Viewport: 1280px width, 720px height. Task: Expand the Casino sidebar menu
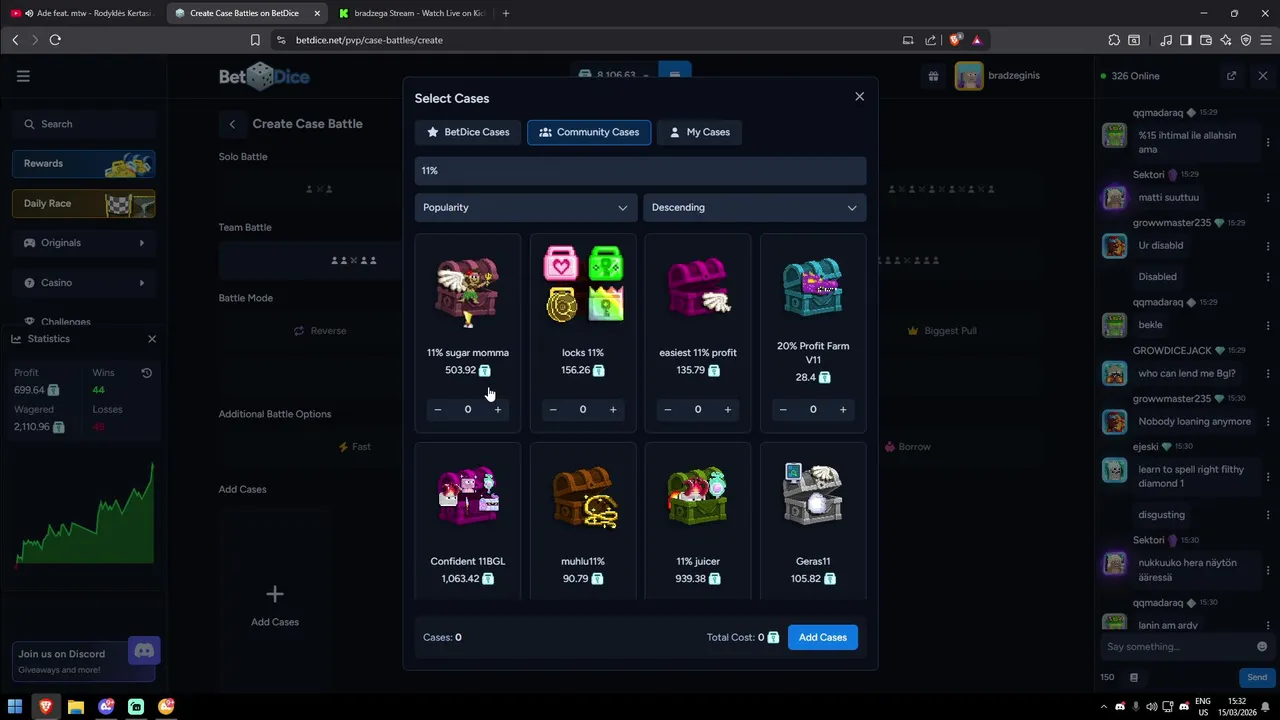(x=84, y=283)
